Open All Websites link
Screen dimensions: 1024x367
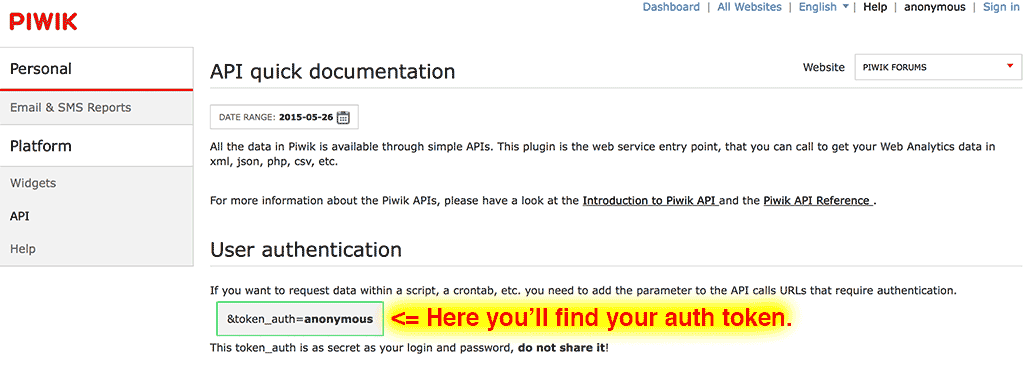pyautogui.click(x=749, y=7)
